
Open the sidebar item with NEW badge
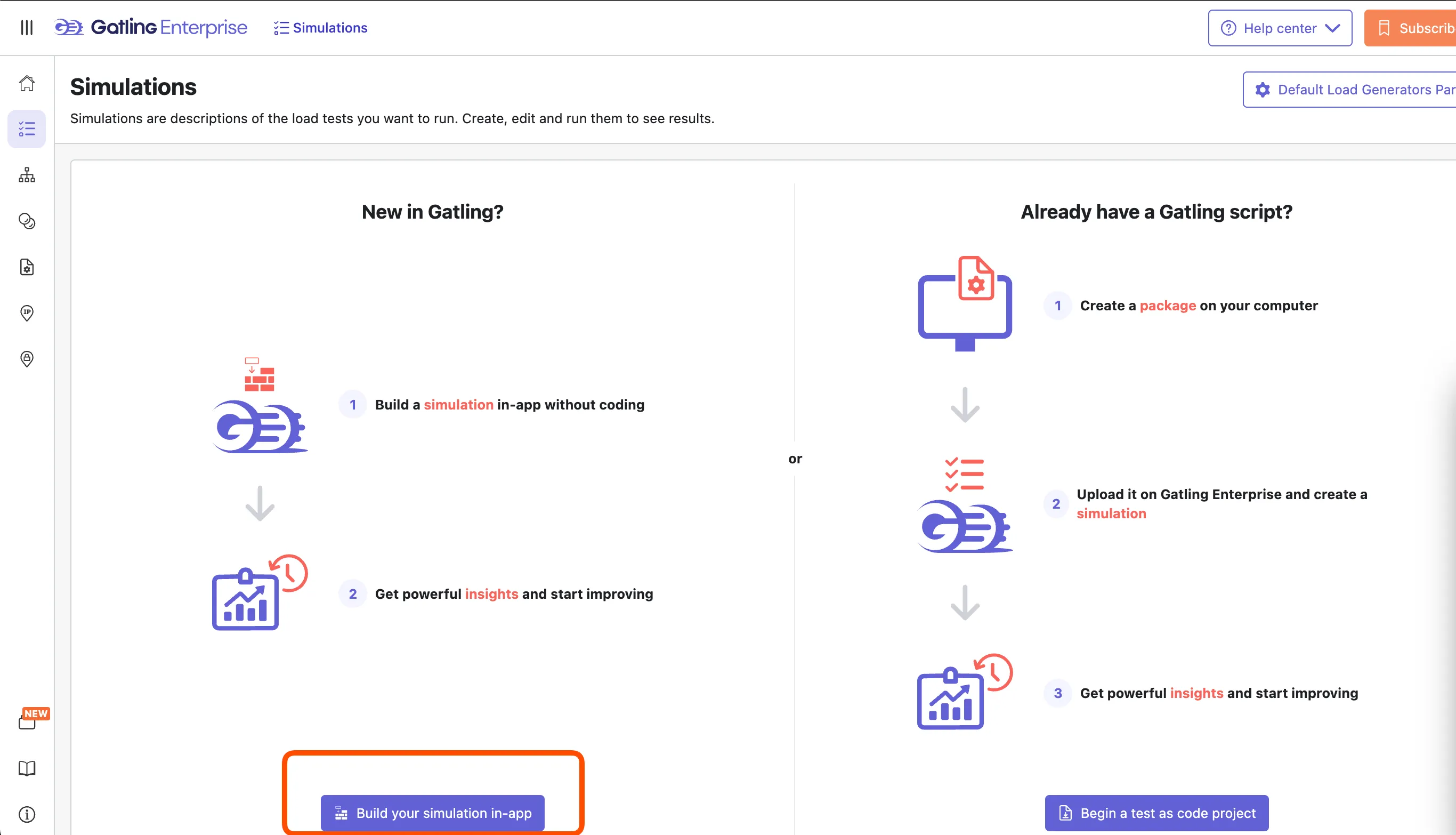point(28,721)
